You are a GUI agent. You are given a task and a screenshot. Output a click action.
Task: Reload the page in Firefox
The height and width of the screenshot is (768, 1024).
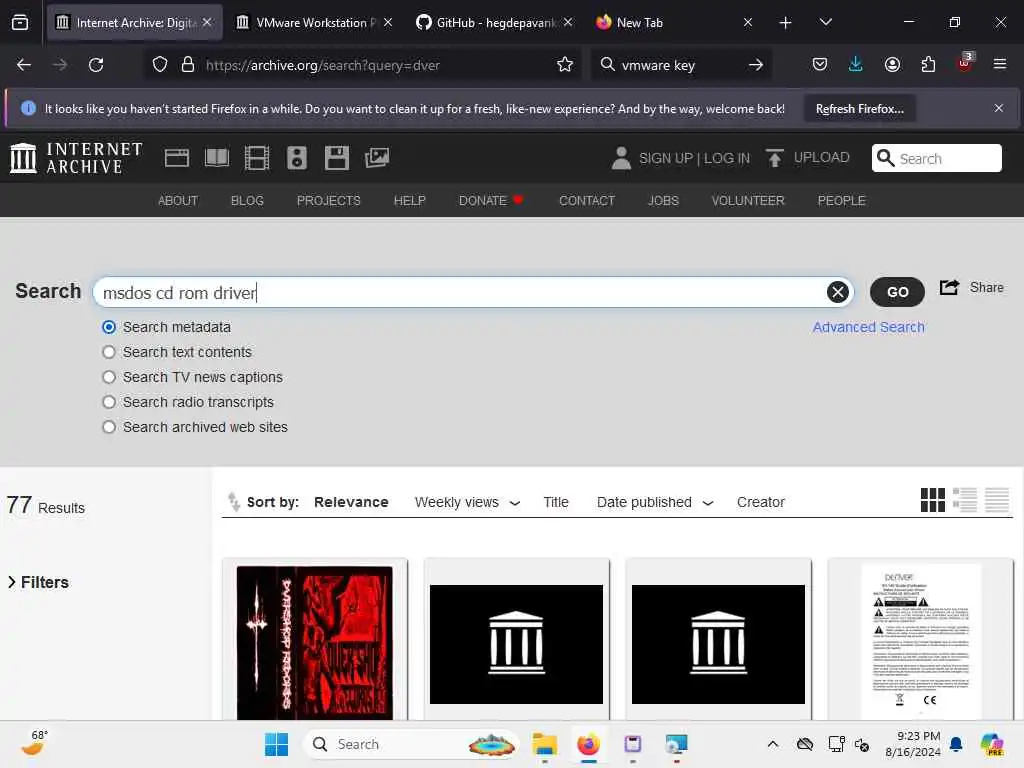click(96, 65)
